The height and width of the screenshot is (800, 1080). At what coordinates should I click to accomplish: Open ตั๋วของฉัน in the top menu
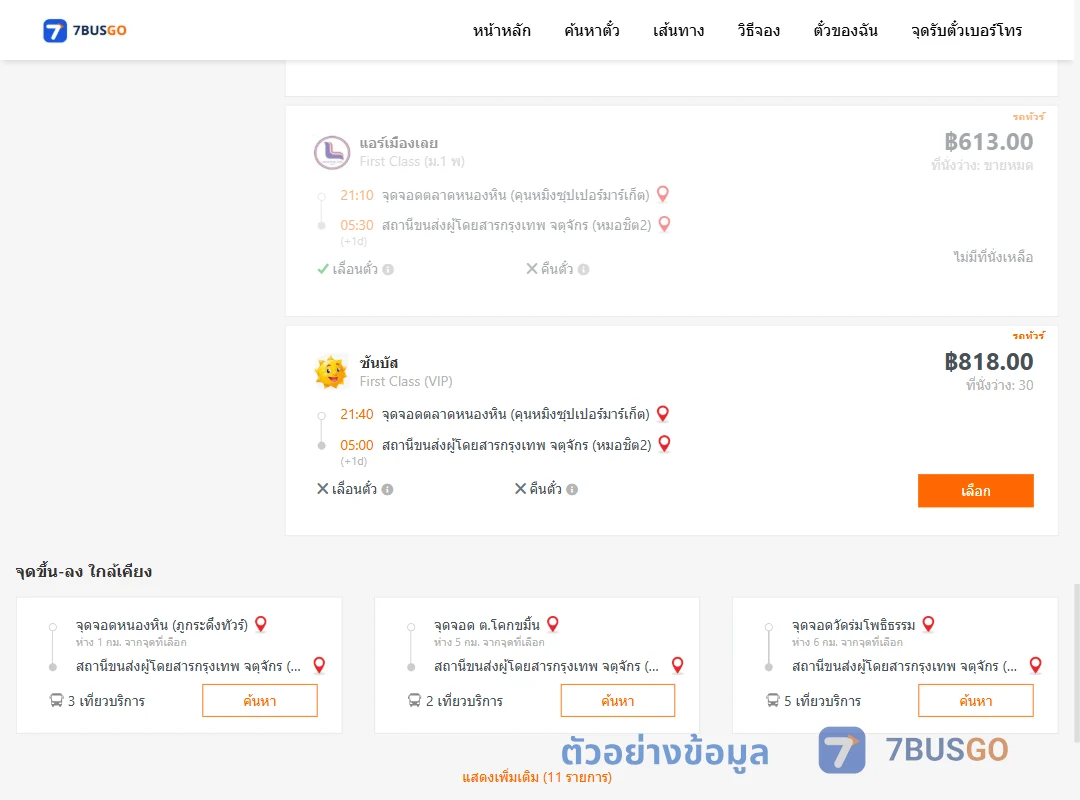click(845, 30)
